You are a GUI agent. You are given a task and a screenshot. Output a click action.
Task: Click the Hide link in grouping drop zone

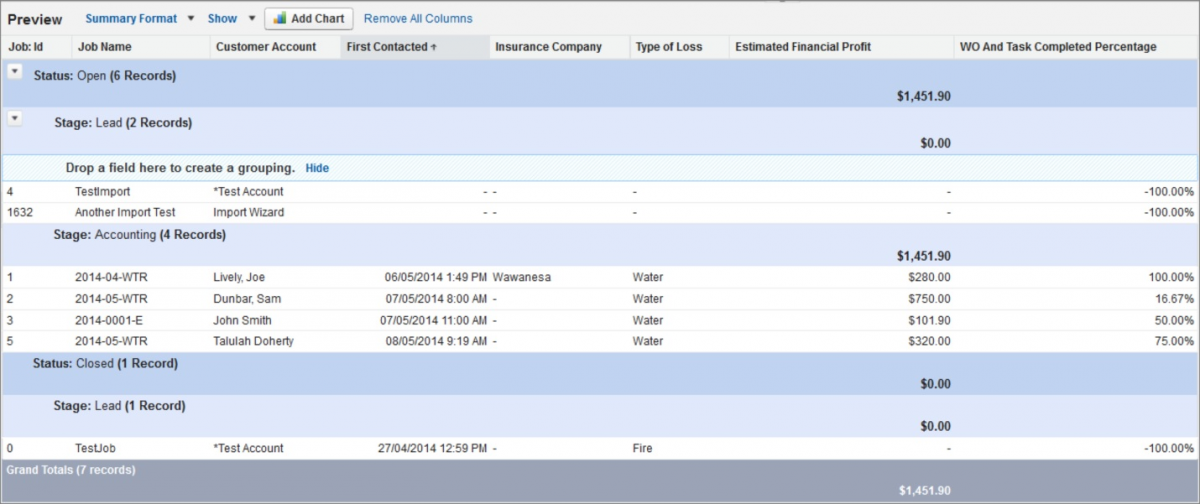pyautogui.click(x=317, y=168)
